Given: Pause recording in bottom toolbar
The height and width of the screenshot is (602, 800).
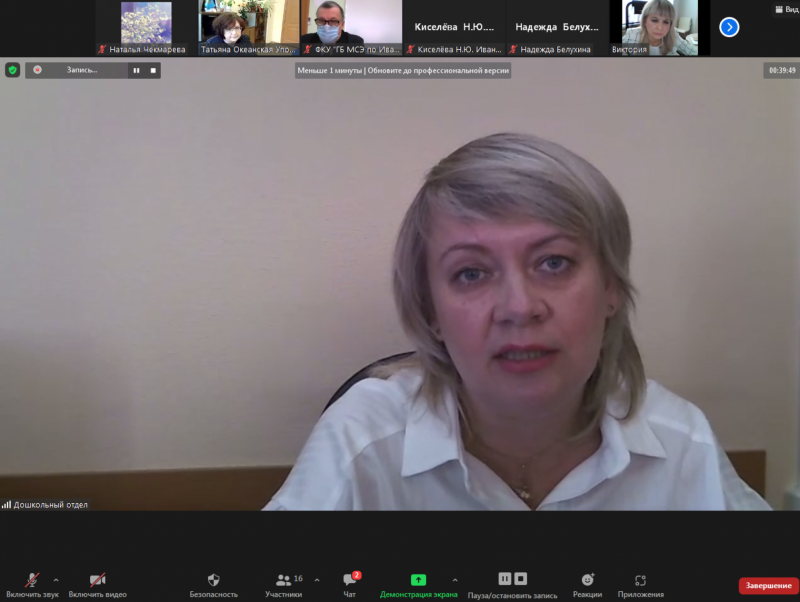Looking at the screenshot, I should click(505, 579).
